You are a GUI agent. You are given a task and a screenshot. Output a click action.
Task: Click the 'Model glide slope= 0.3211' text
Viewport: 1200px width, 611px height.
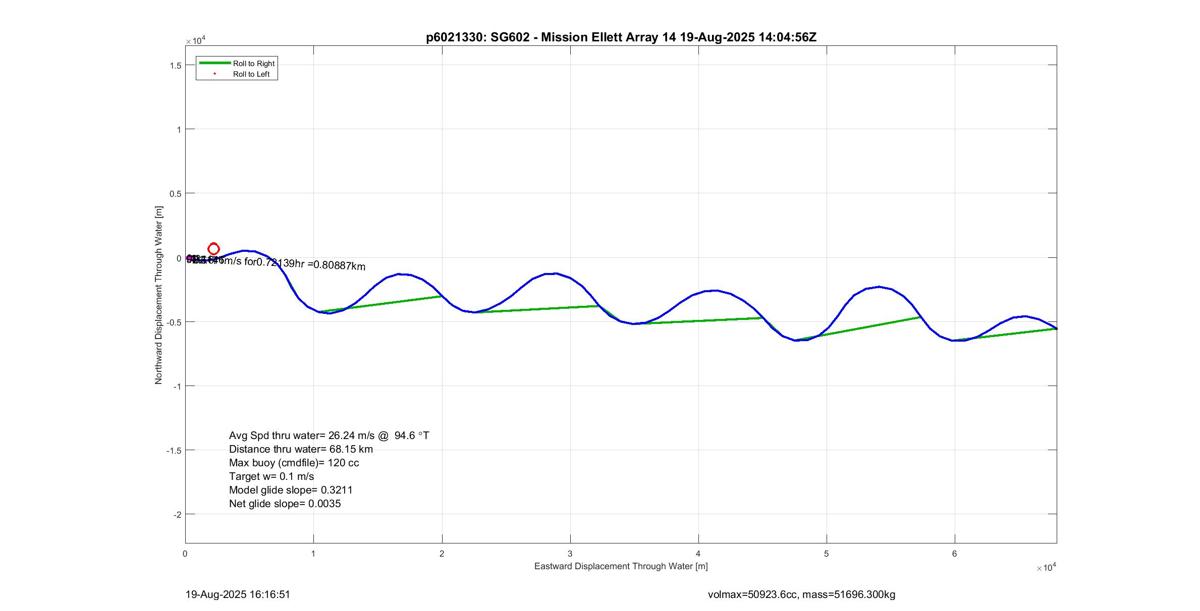[x=291, y=491]
